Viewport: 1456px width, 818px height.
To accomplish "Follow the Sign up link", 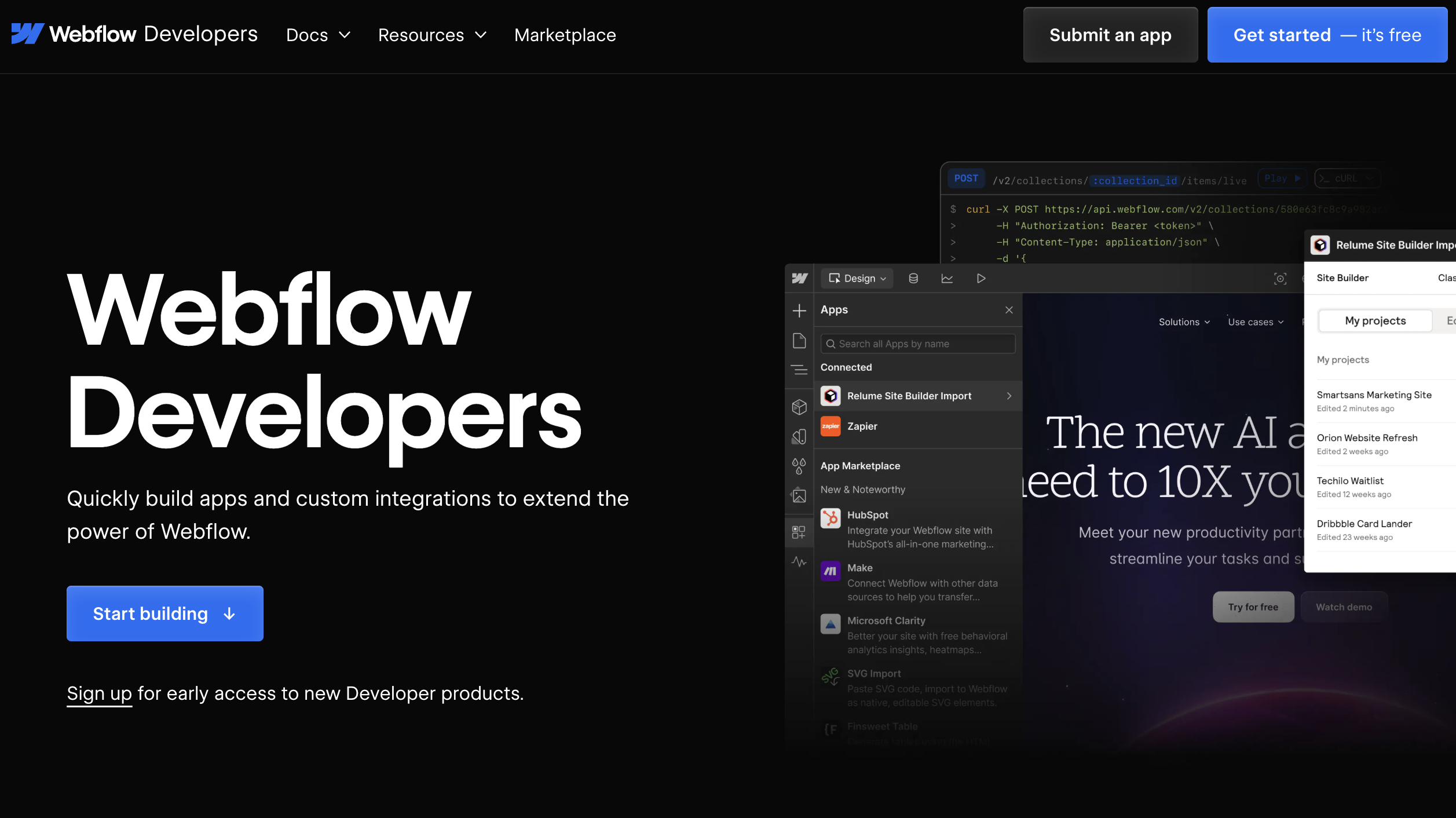I will point(99,693).
